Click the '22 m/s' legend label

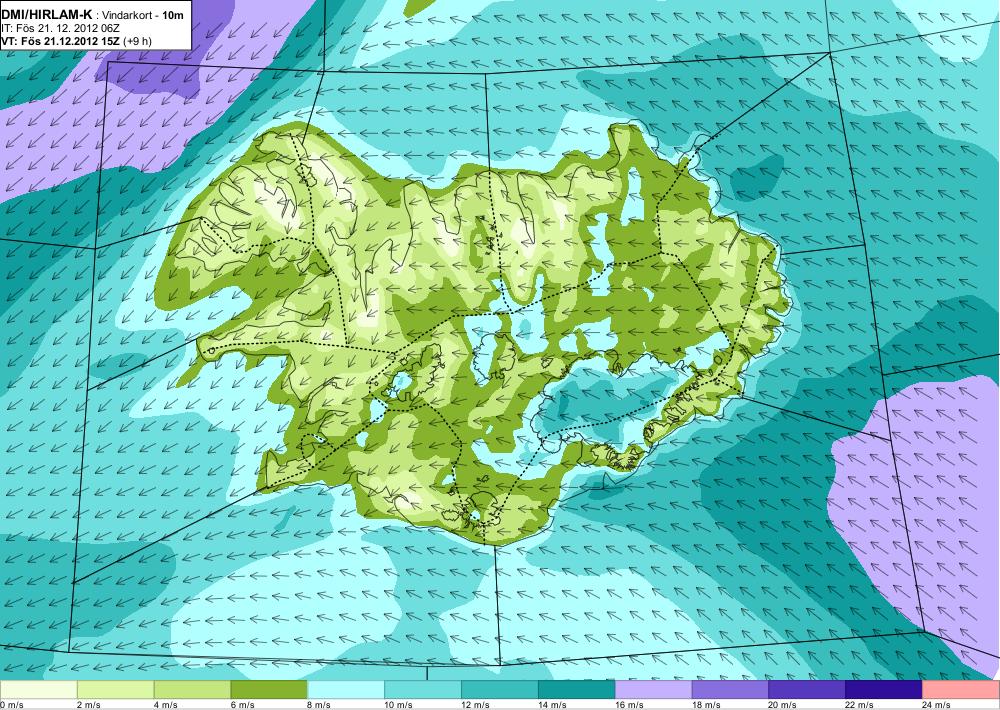point(860,705)
